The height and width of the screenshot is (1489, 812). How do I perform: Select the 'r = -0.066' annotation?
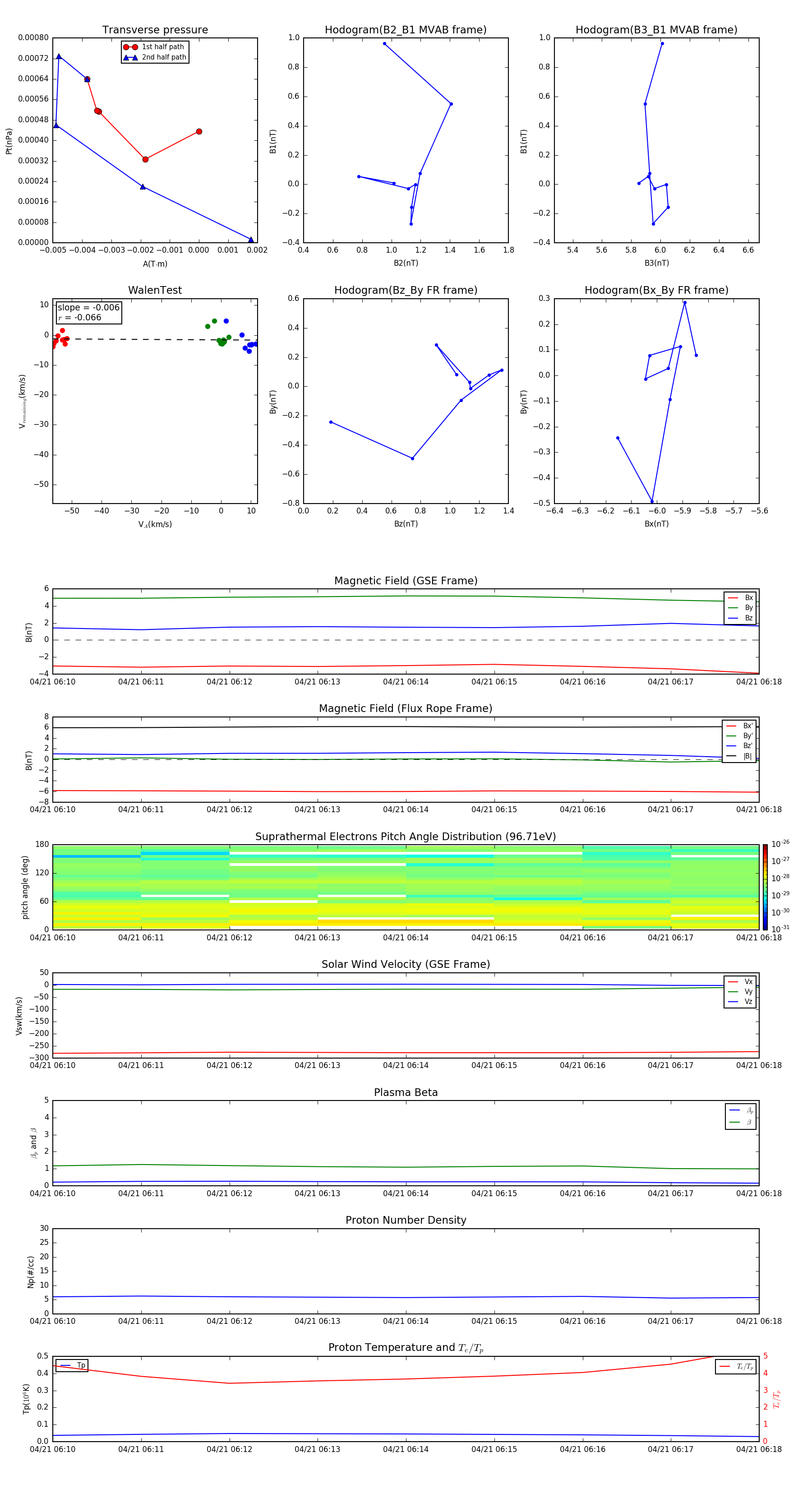(x=80, y=317)
